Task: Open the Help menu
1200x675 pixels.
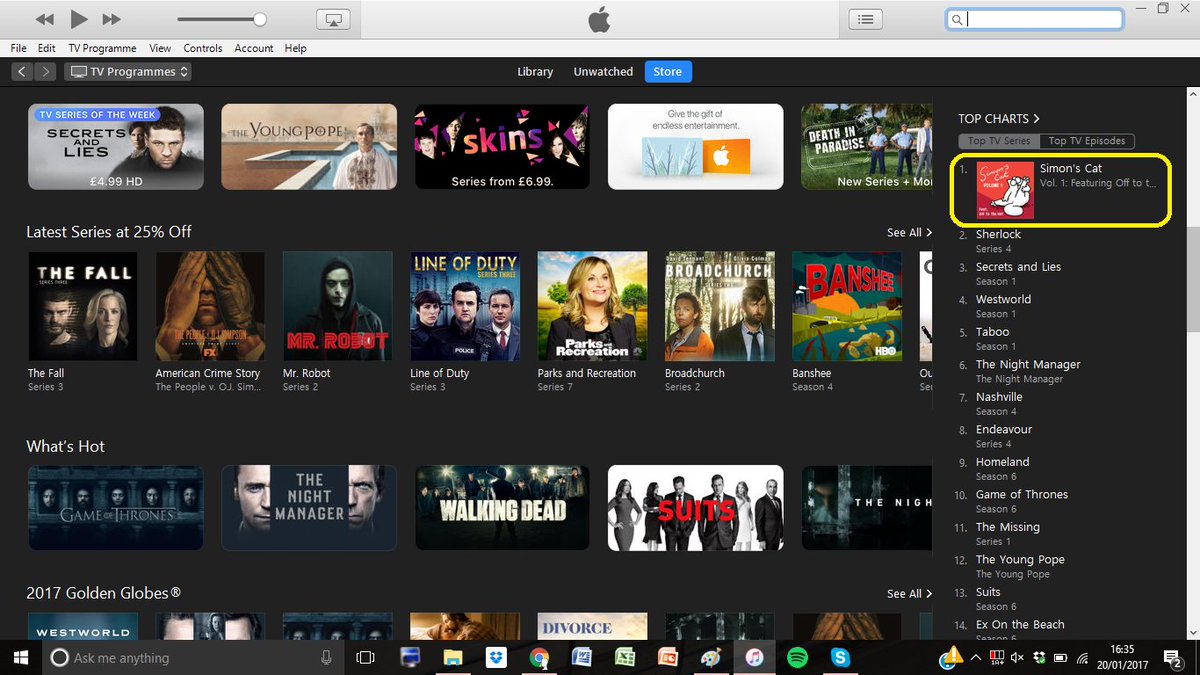Action: click(x=295, y=48)
